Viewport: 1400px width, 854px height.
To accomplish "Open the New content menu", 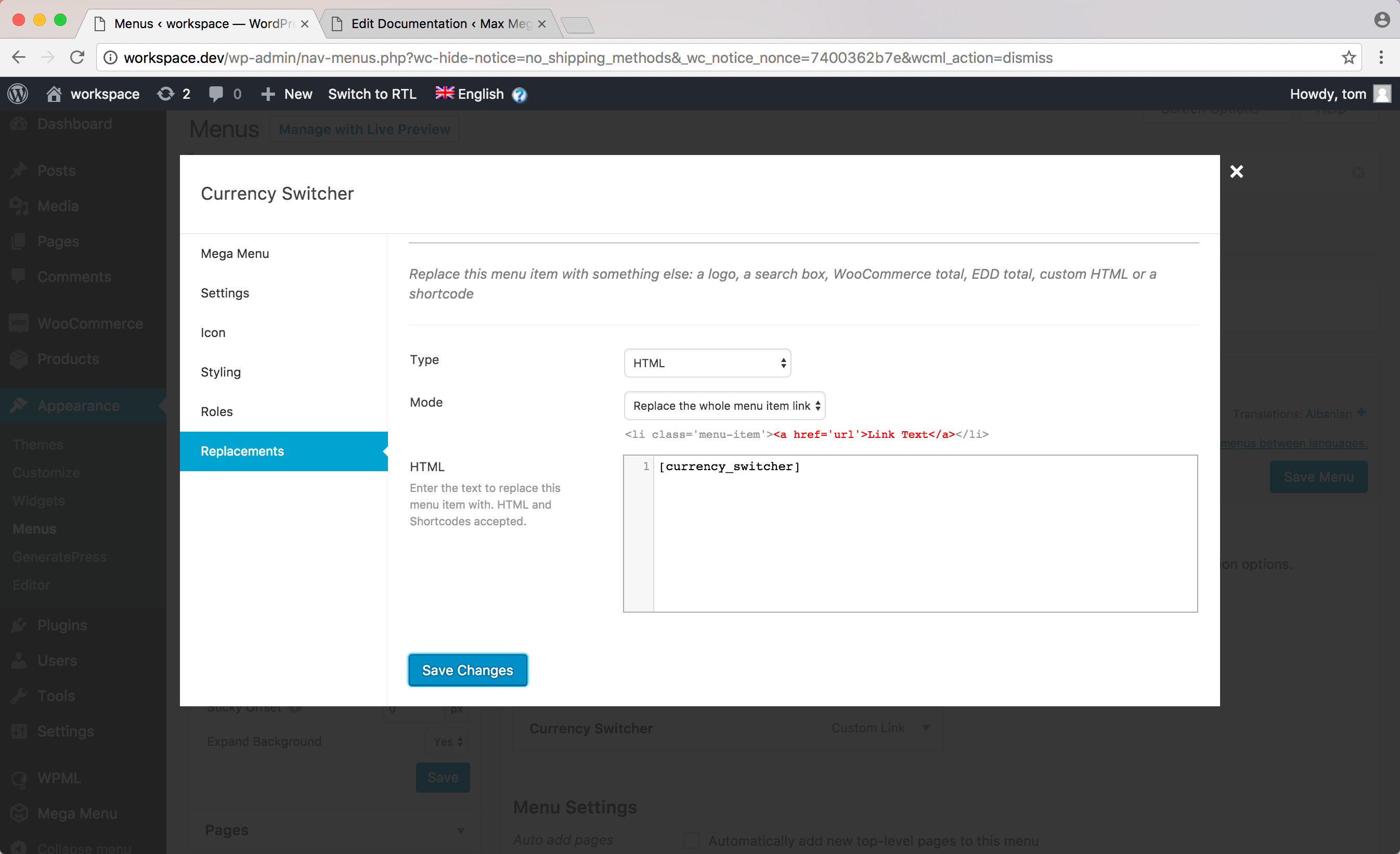I will tap(288, 94).
